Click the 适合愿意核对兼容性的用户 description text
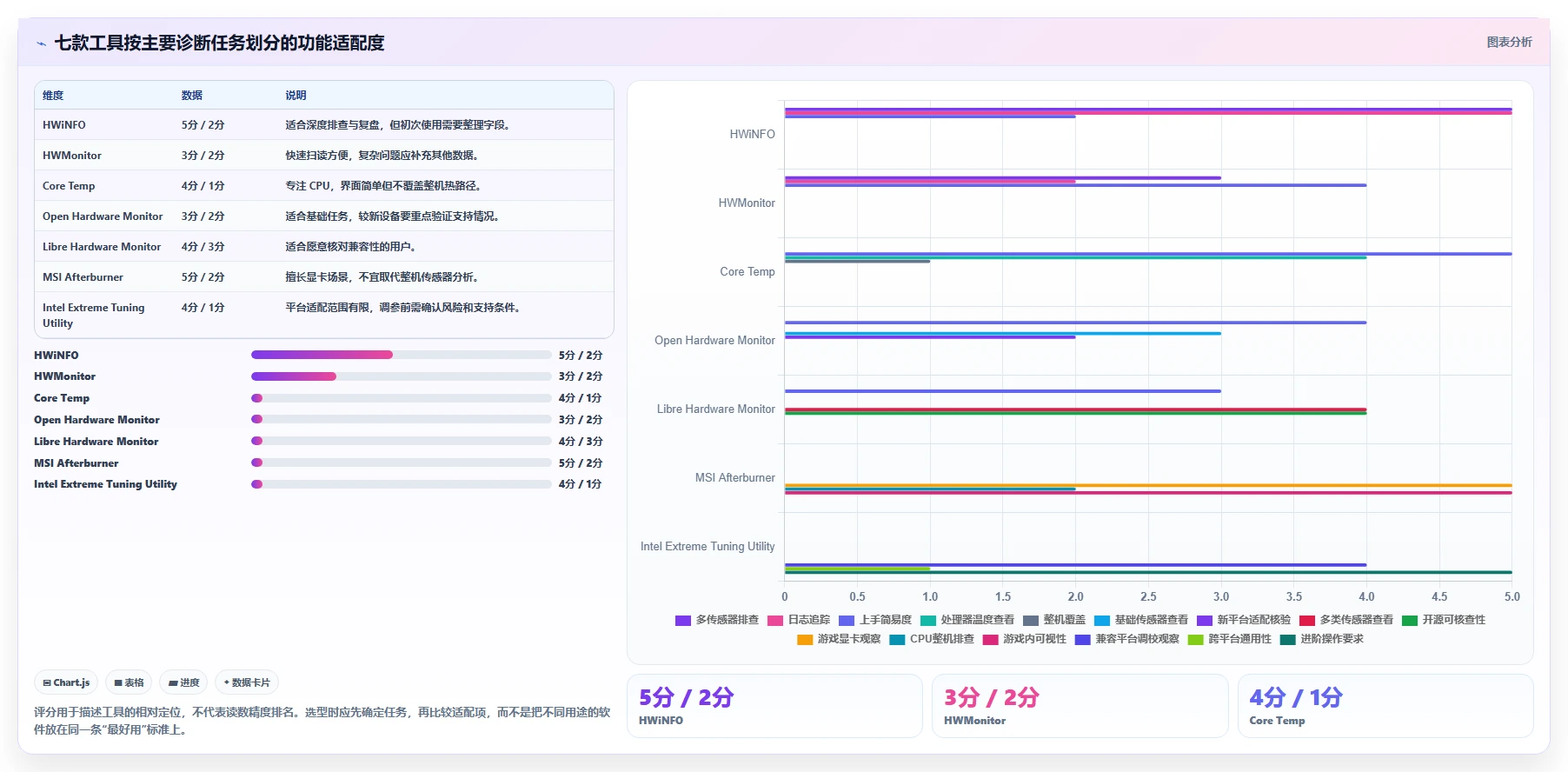Image resolution: width=1568 pixels, height=772 pixels. point(351,247)
